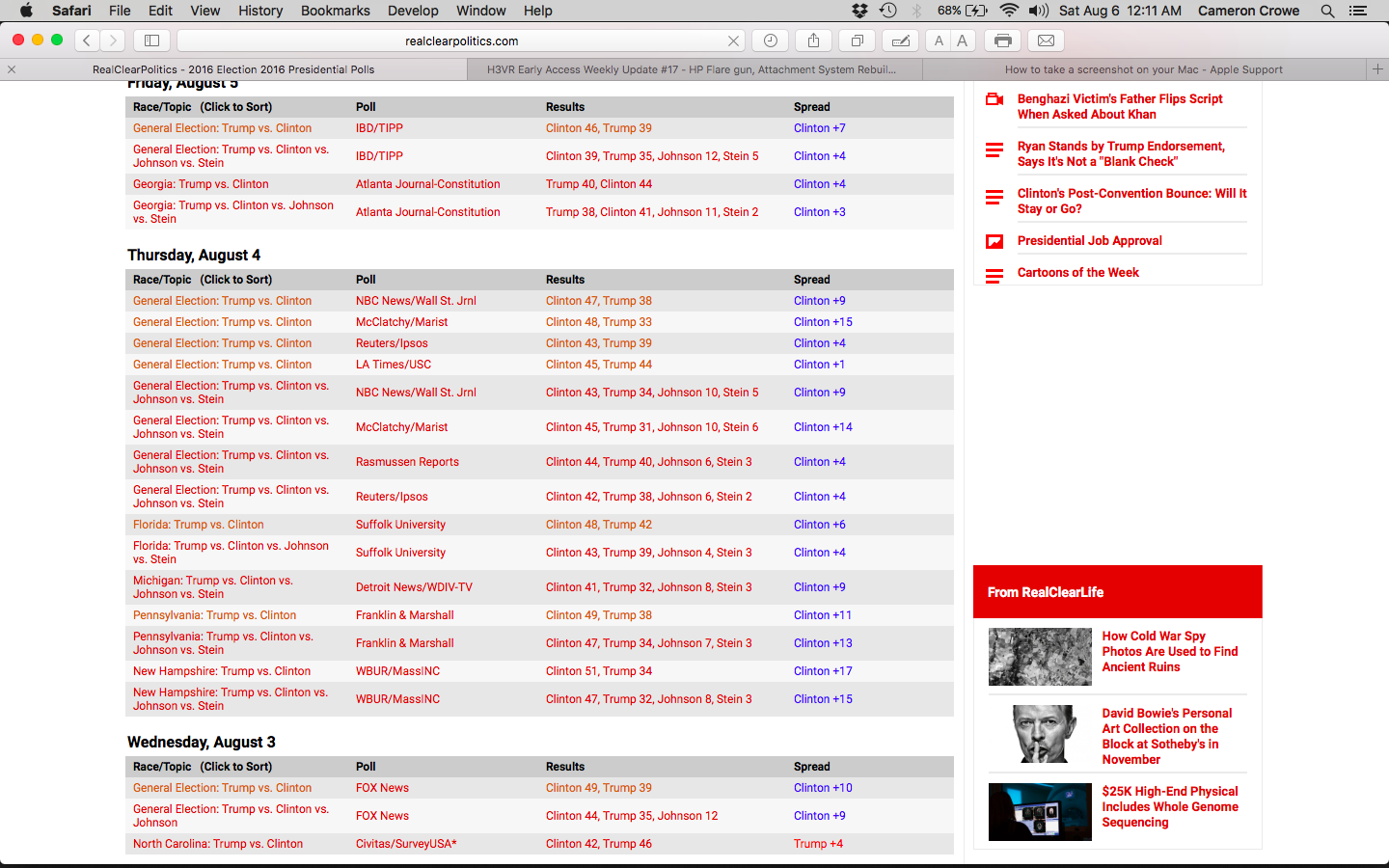The image size is (1389, 868).
Task: Click video icon beside Benghazi headline
Action: coord(994,99)
